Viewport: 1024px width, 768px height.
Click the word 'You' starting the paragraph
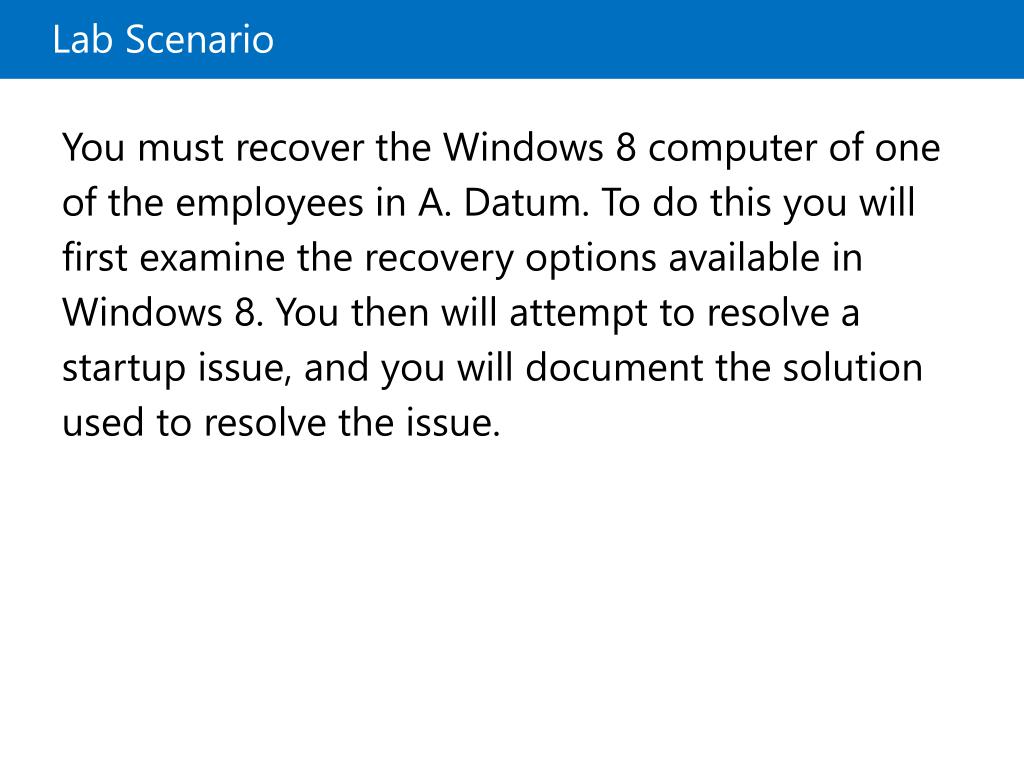[x=93, y=147]
